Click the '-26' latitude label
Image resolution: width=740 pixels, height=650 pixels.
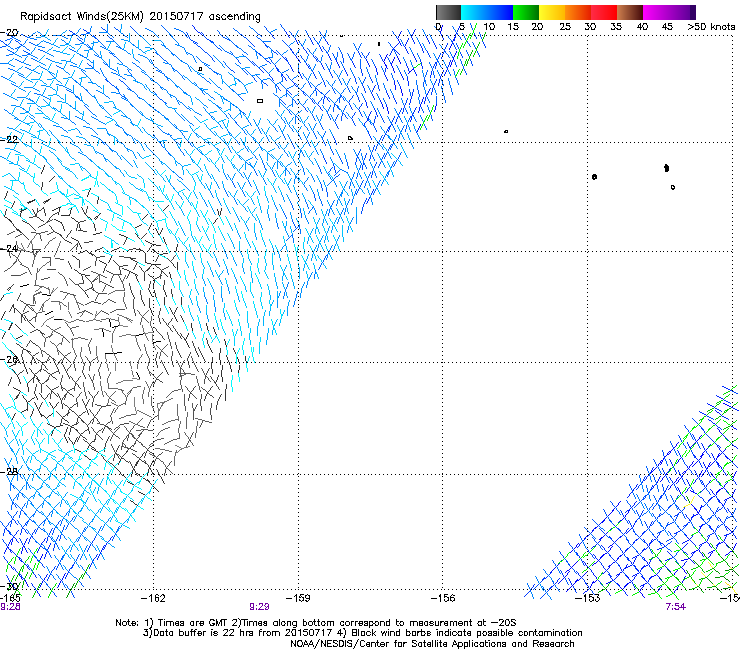(x=9, y=360)
